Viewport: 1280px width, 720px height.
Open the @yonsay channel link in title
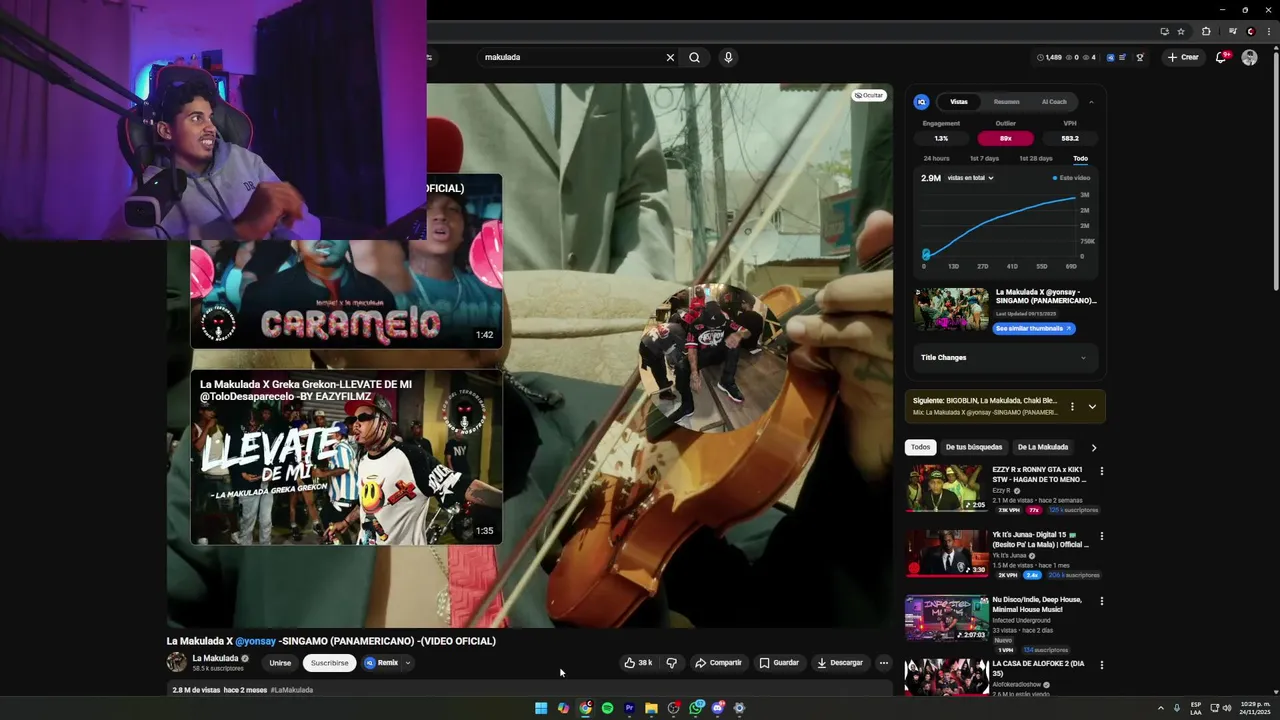point(255,641)
